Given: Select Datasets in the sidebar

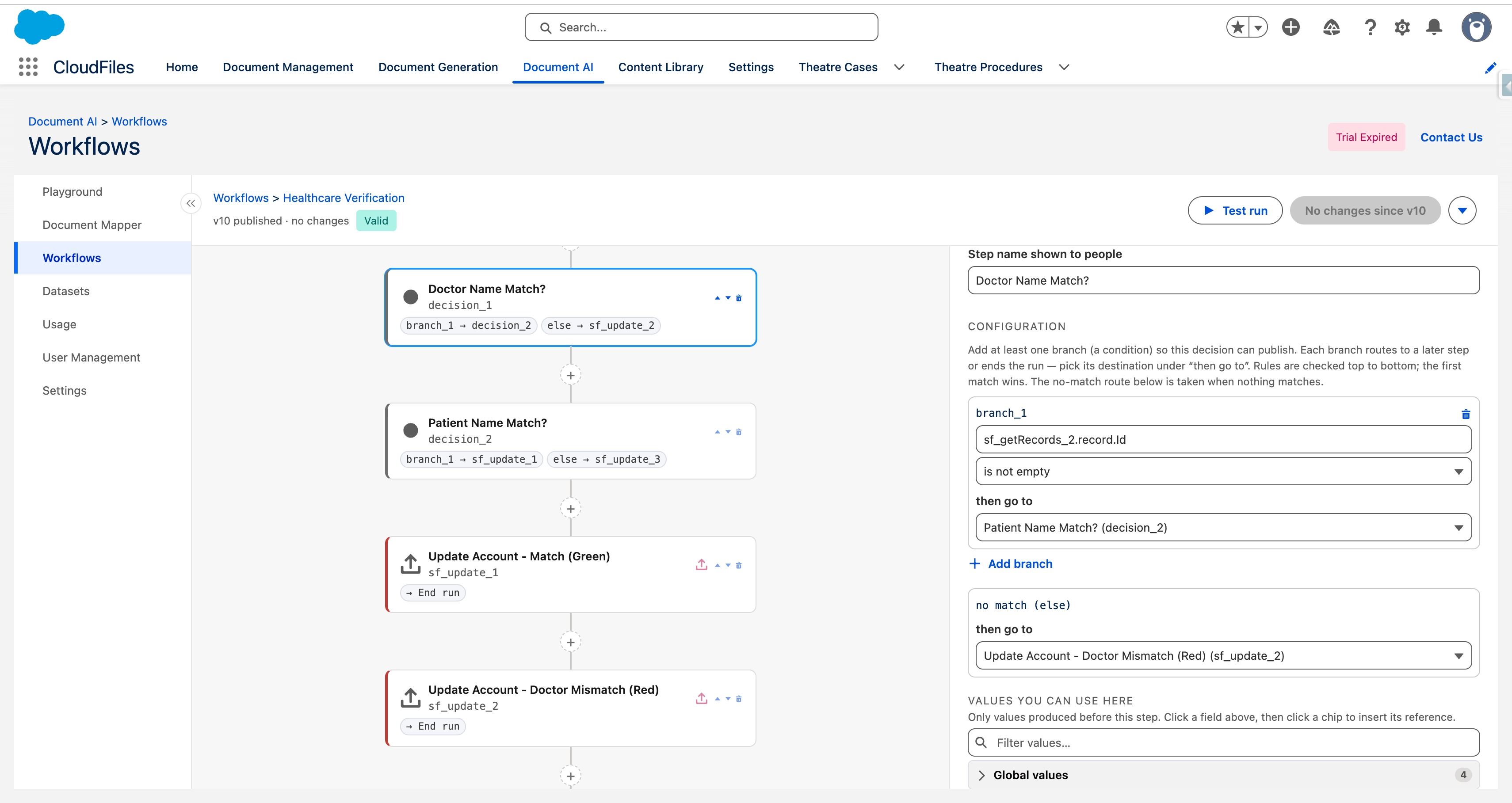Looking at the screenshot, I should point(103,291).
